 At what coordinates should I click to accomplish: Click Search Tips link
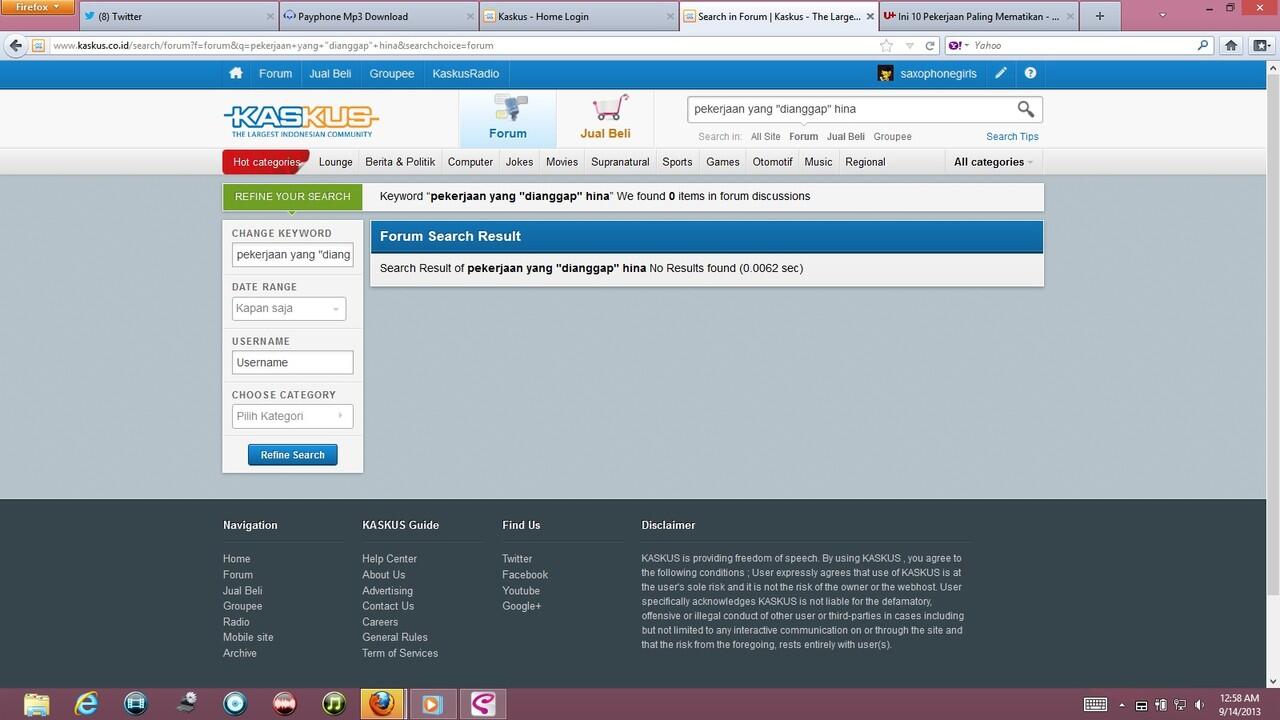tap(1012, 137)
